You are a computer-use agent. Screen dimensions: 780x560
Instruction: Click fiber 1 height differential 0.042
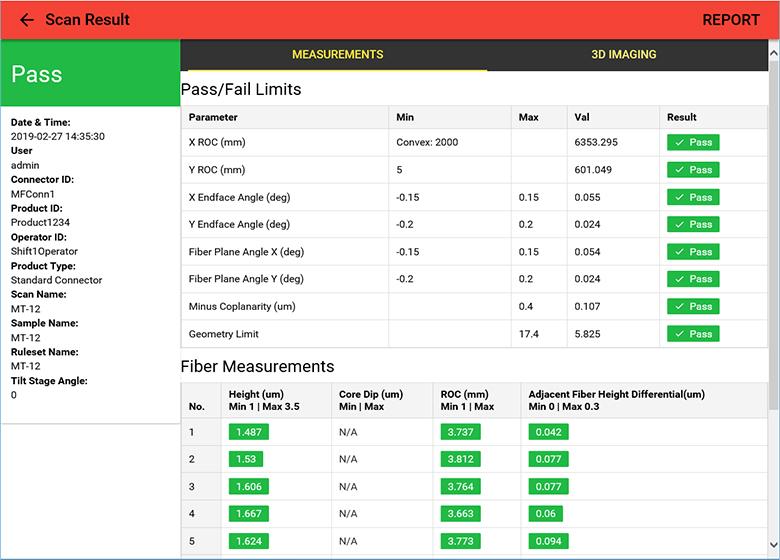[549, 432]
